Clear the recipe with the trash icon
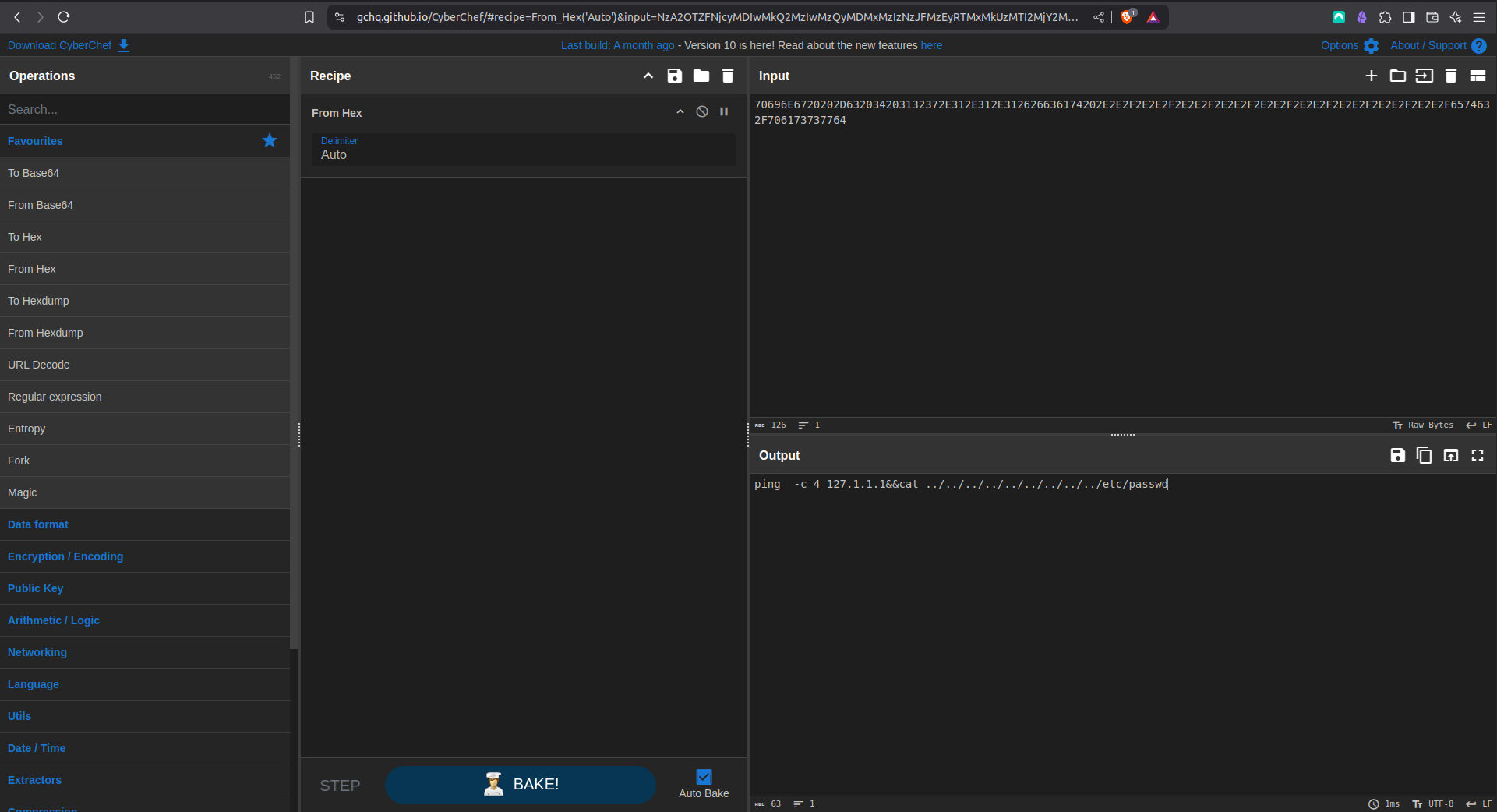1497x812 pixels. [727, 76]
